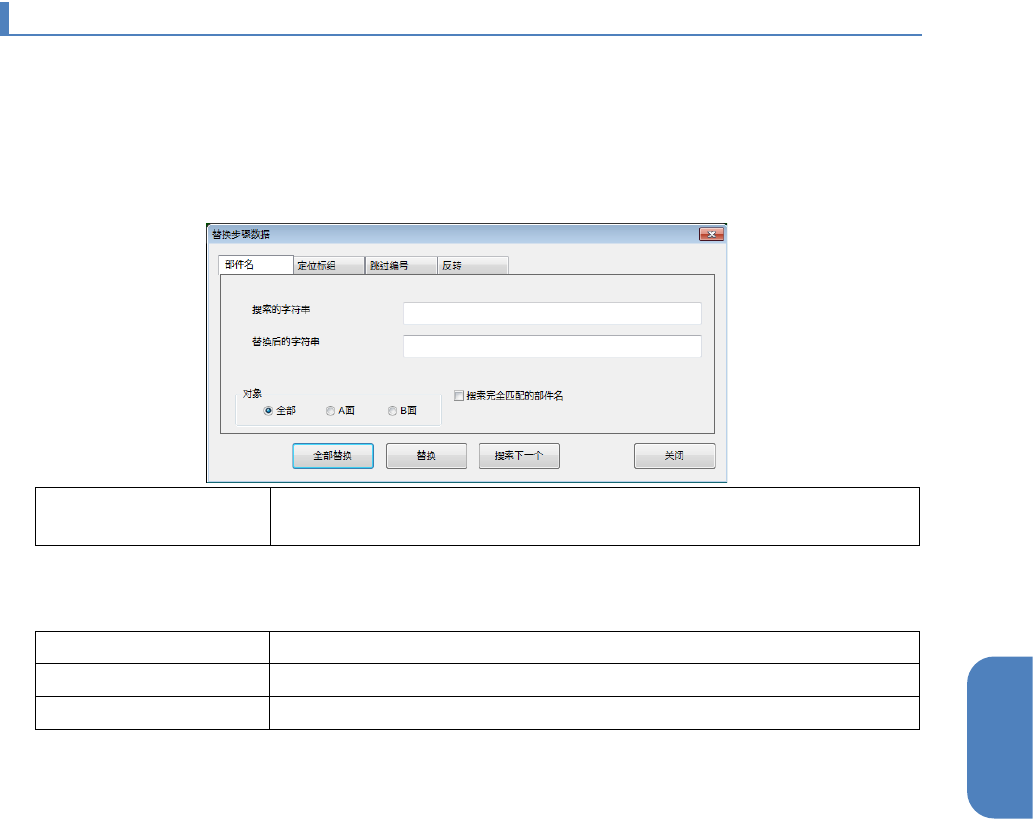Click the 关闭 button
Screen dimensions: 1033x819
point(675,456)
